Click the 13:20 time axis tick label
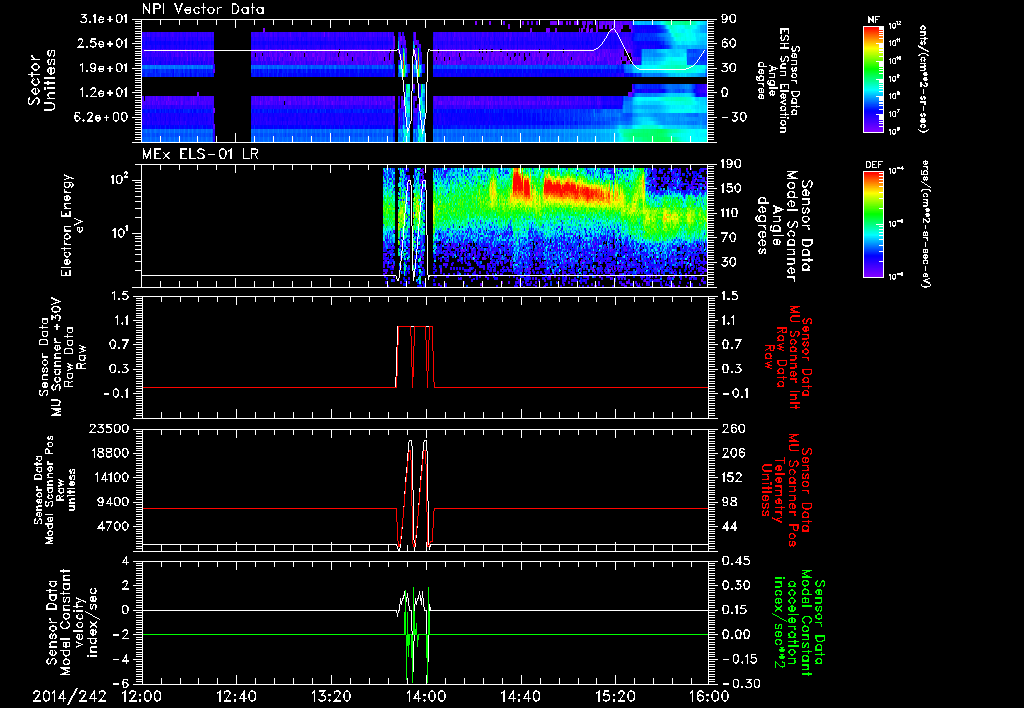This screenshot has height=708, width=1024. [x=331, y=696]
